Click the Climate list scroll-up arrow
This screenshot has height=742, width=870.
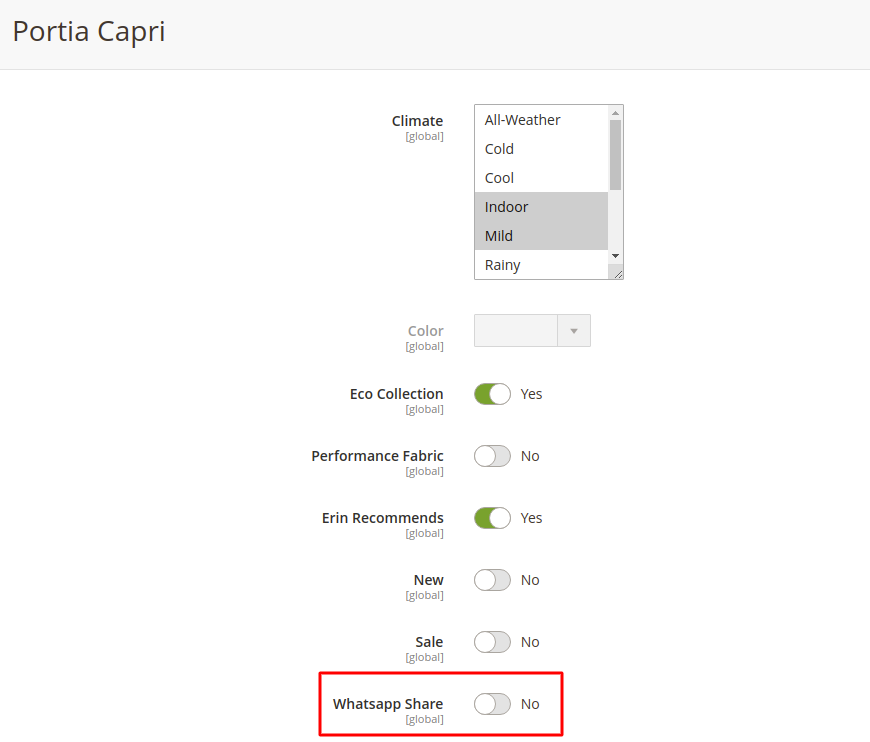pyautogui.click(x=616, y=112)
